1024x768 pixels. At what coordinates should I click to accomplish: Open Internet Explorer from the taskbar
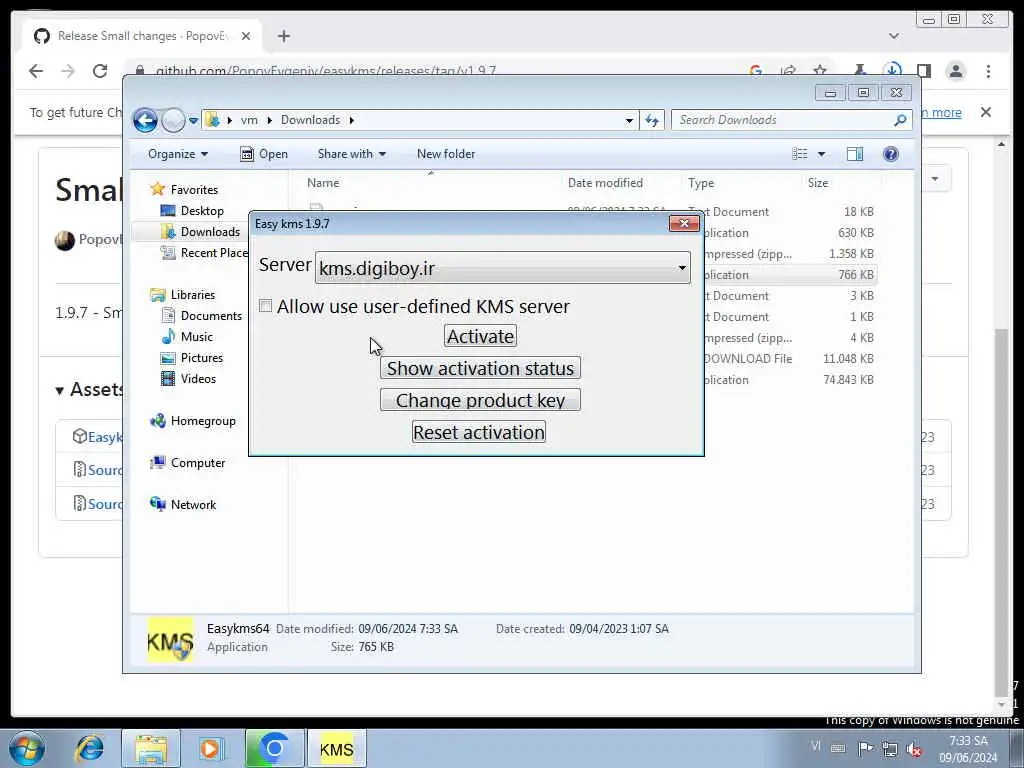(89, 748)
